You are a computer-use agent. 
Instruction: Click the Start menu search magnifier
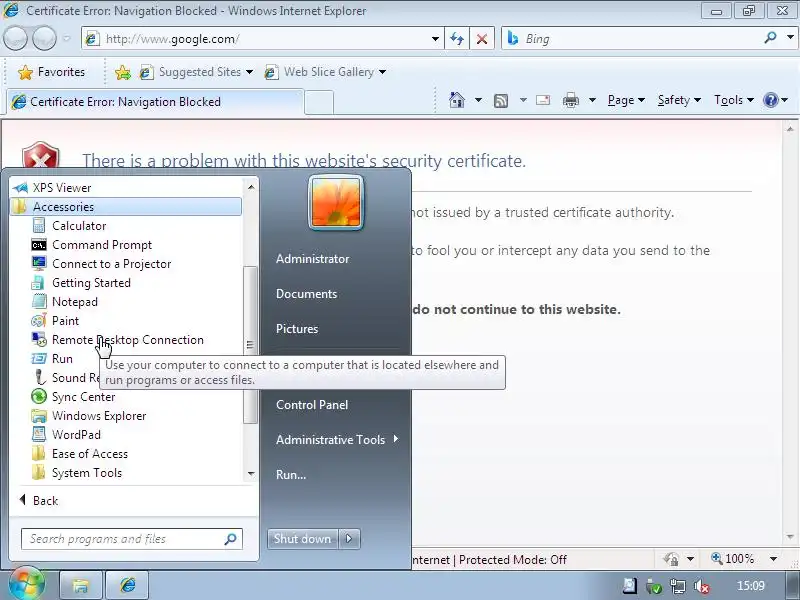click(x=230, y=539)
